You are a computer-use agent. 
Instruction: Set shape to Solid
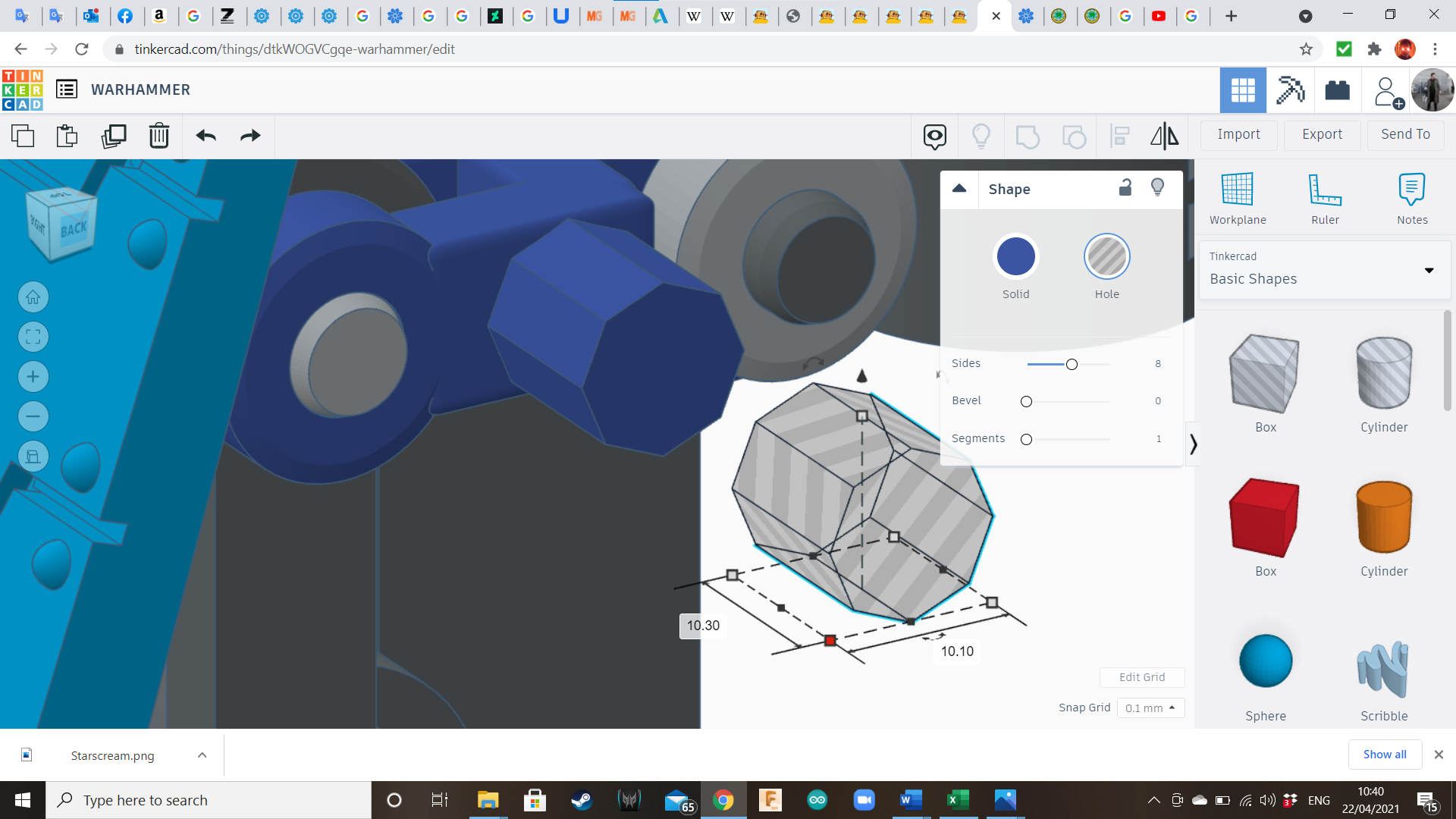pos(1015,257)
